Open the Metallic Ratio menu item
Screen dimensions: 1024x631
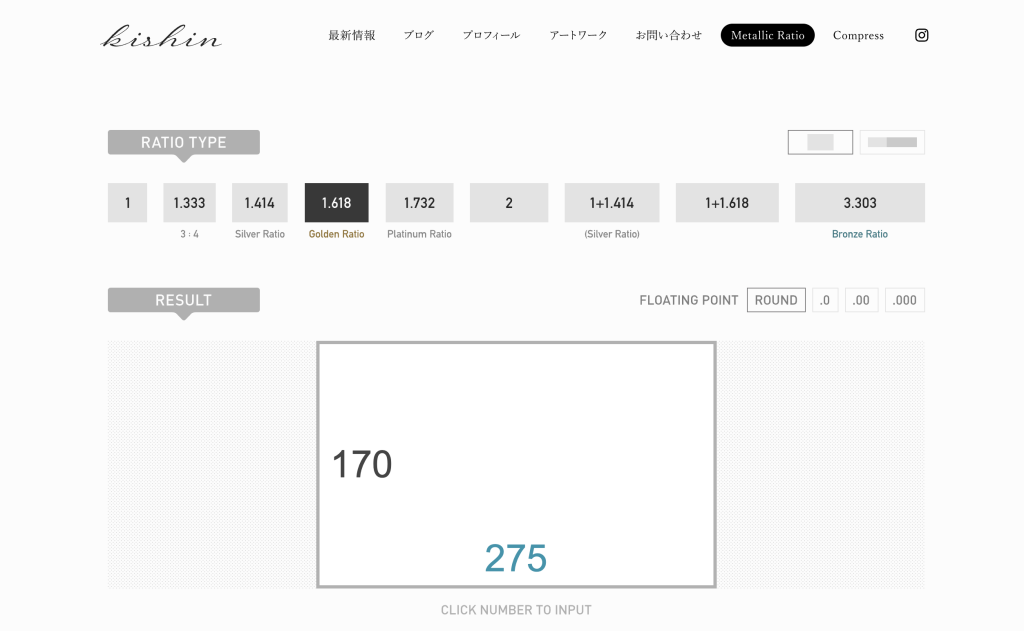[767, 35]
